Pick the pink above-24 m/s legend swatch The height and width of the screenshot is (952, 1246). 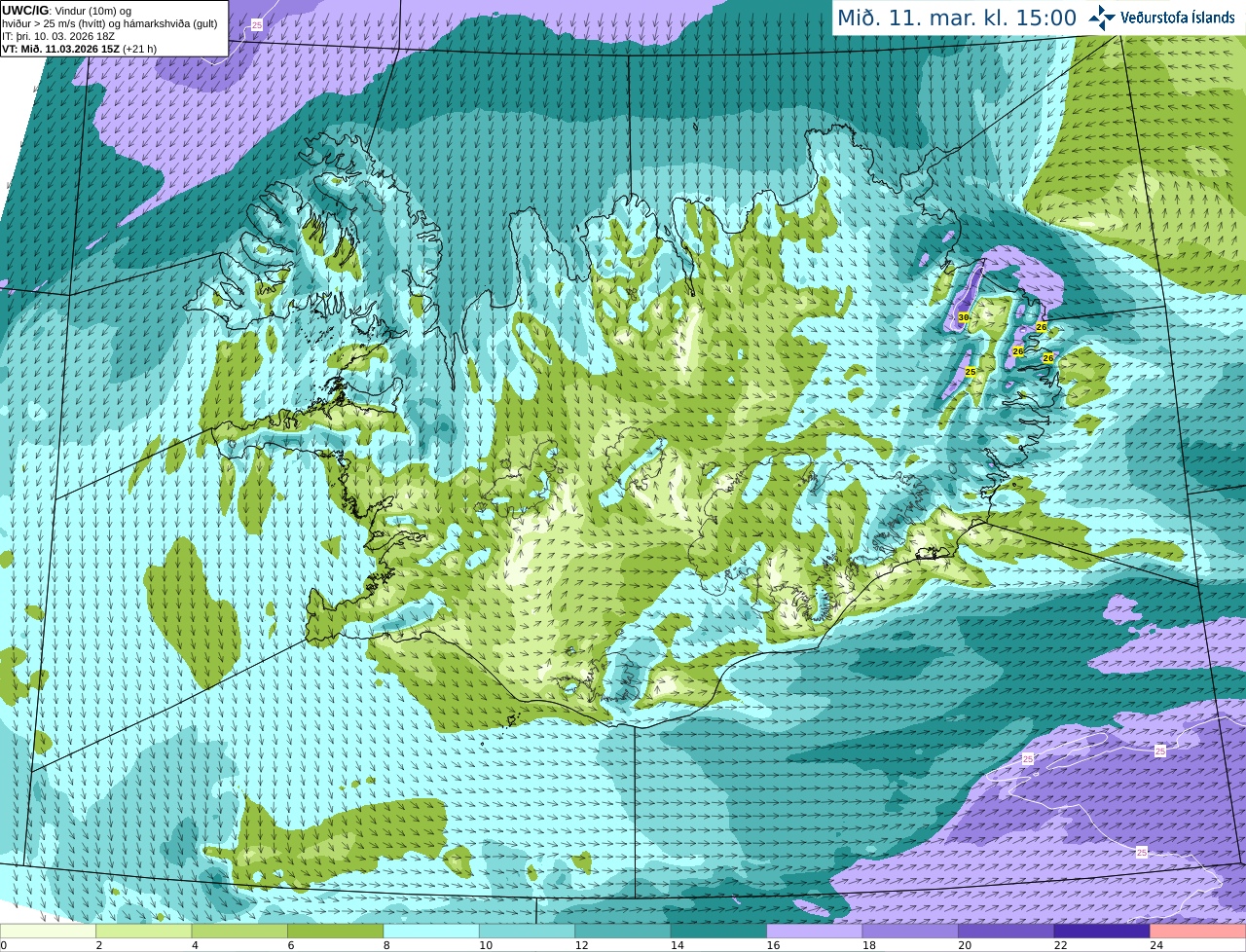(x=1198, y=932)
